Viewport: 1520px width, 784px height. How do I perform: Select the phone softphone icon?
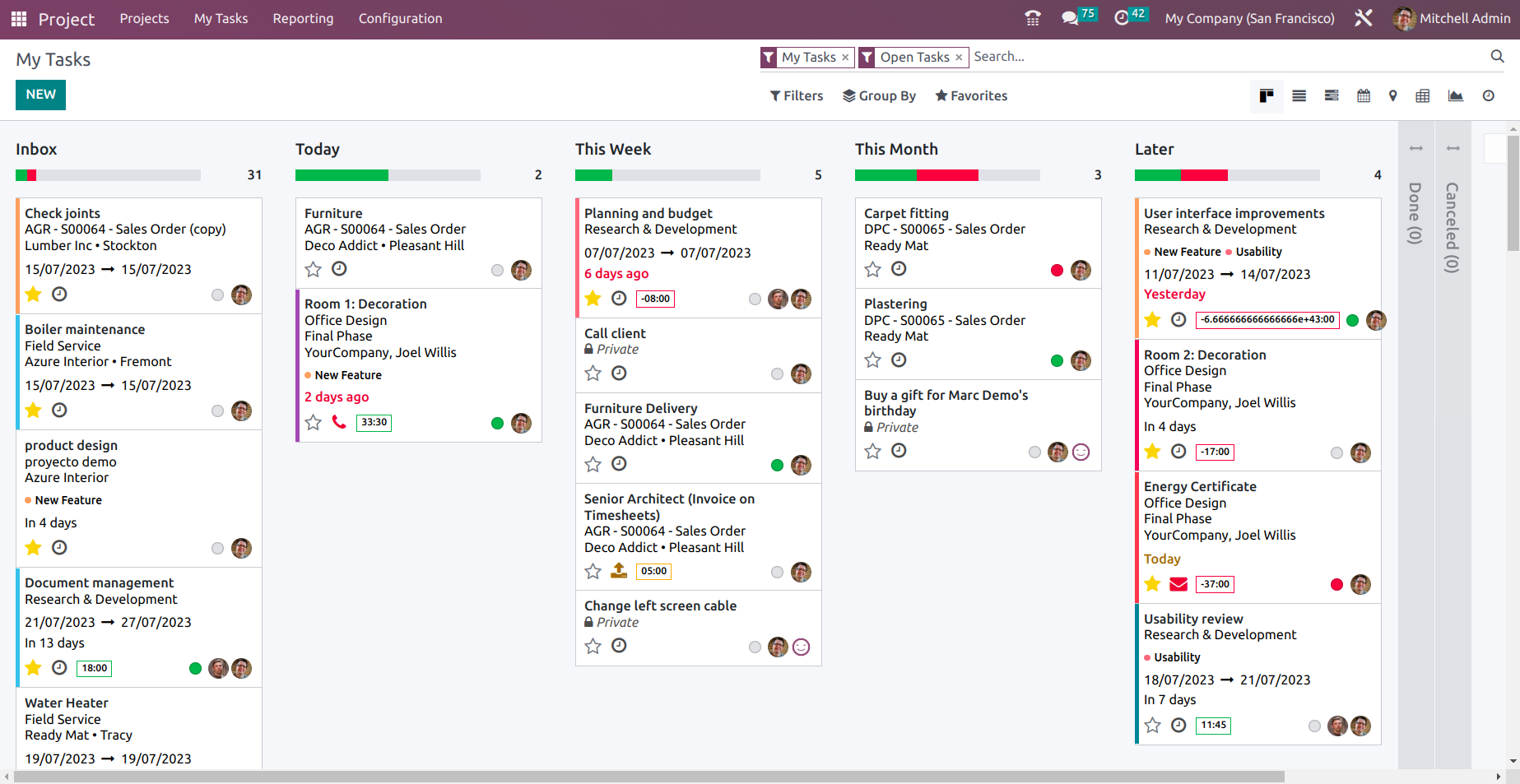pos(1033,18)
